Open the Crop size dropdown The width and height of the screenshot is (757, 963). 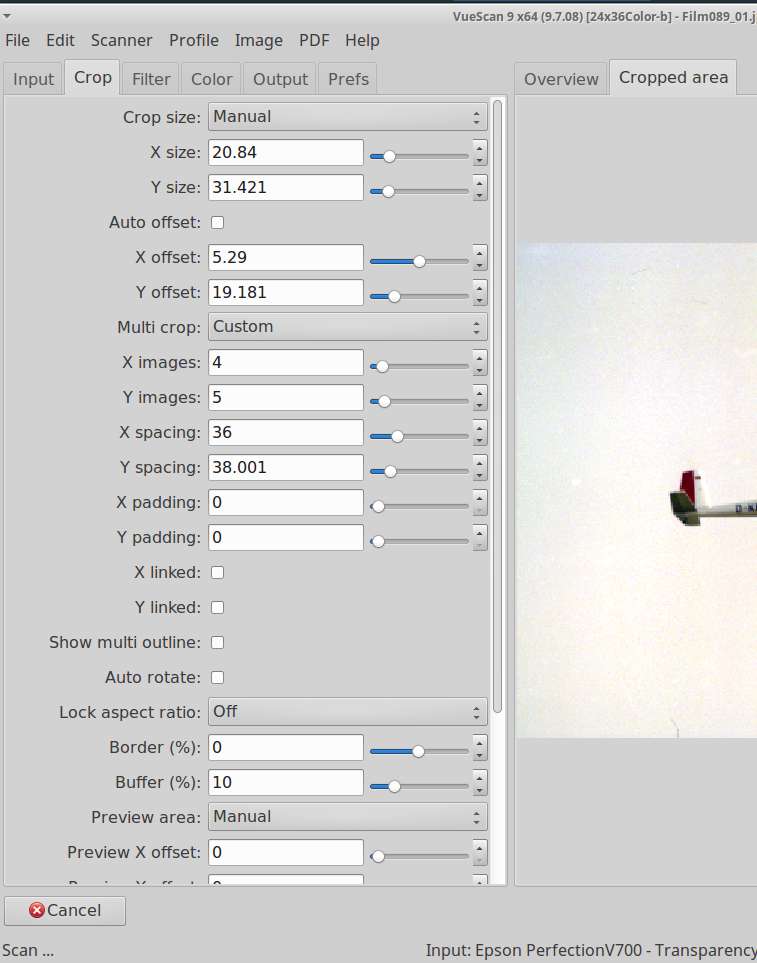[x=347, y=117]
